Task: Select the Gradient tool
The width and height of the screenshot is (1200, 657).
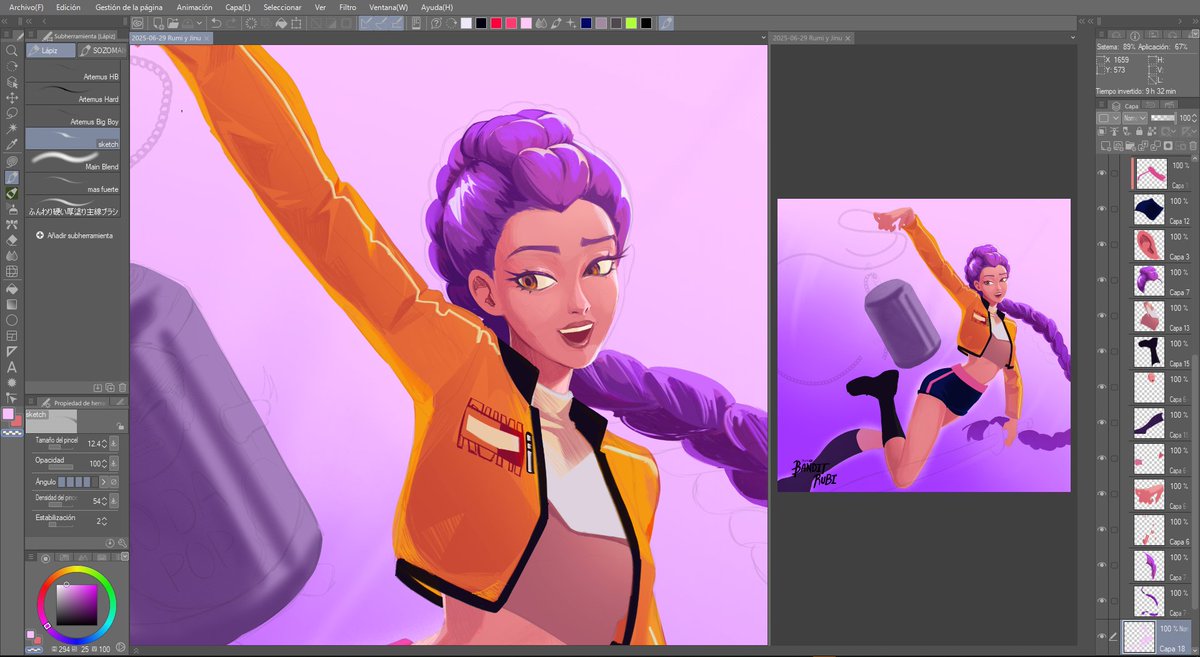Action: tap(12, 304)
